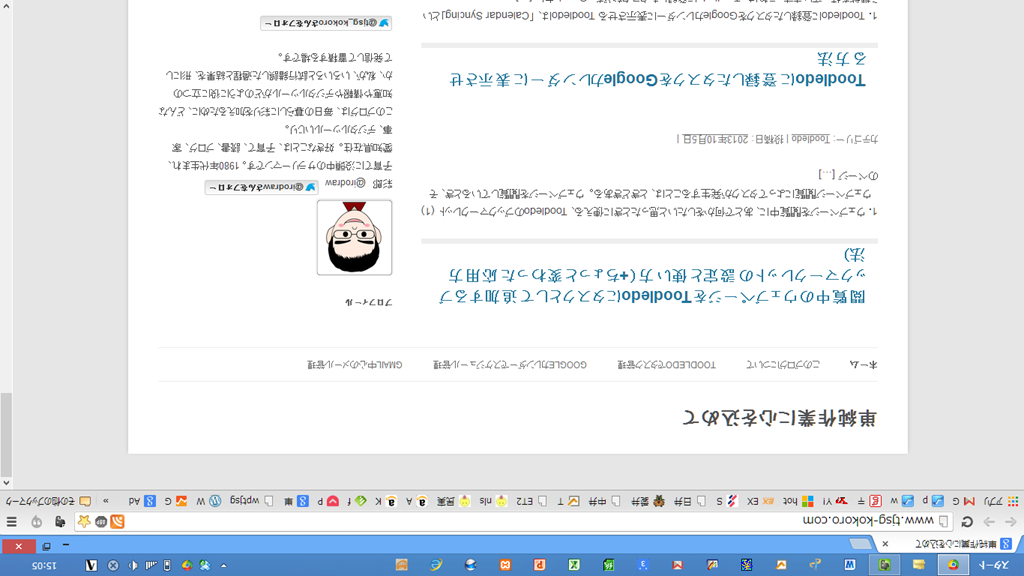Click the stop-sign ad blocker icon

101,522
